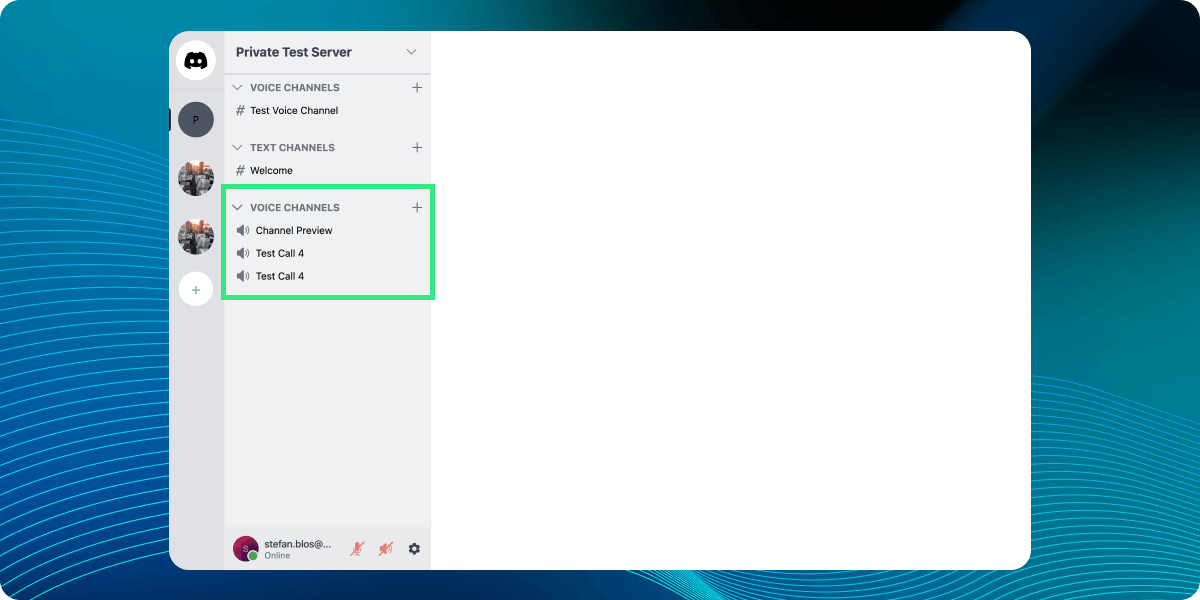Viewport: 1200px width, 600px height.
Task: Open the photo-avatar server just above Add Server
Action: click(x=196, y=237)
